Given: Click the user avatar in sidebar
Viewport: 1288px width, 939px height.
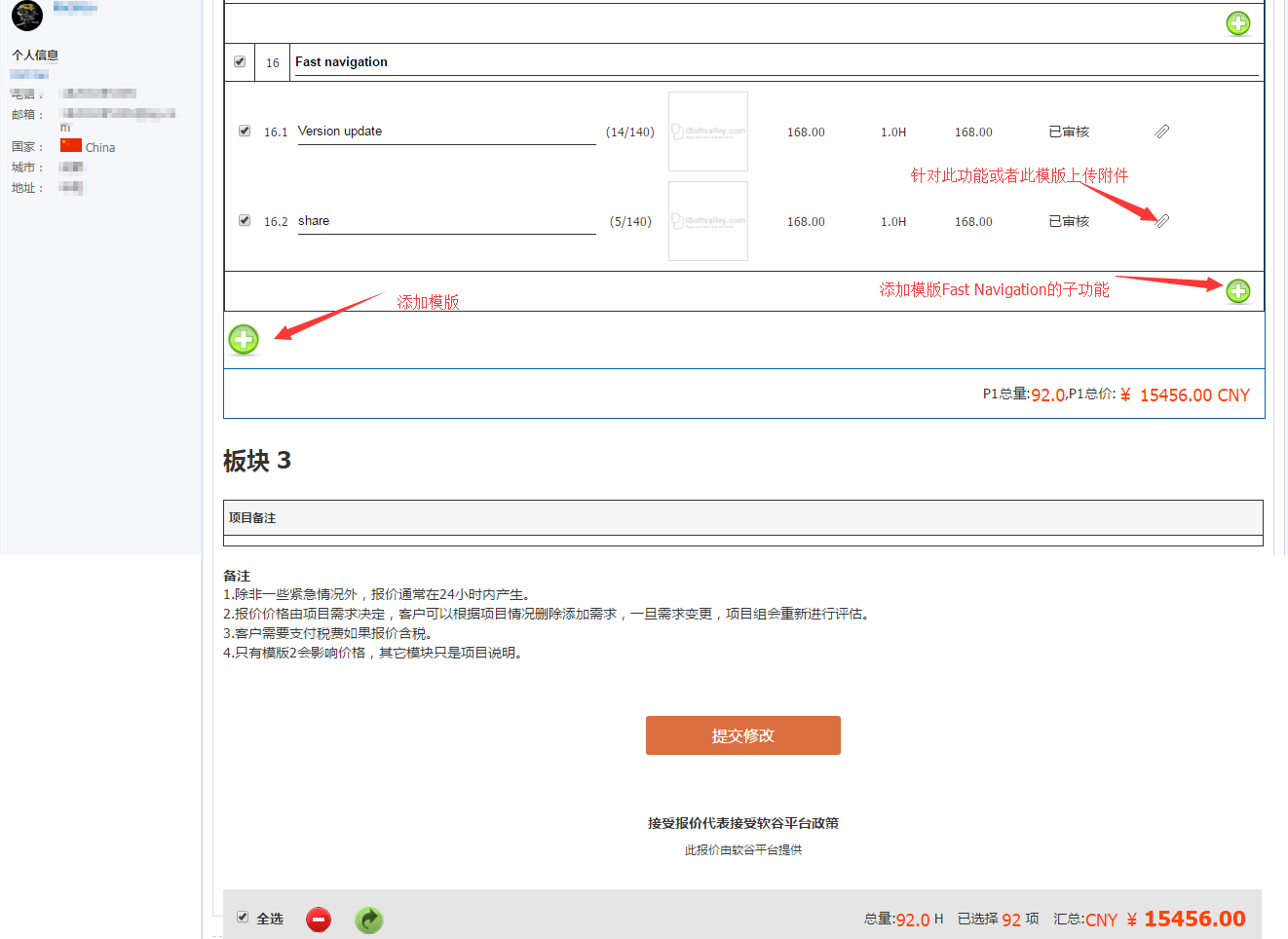Looking at the screenshot, I should click(26, 16).
